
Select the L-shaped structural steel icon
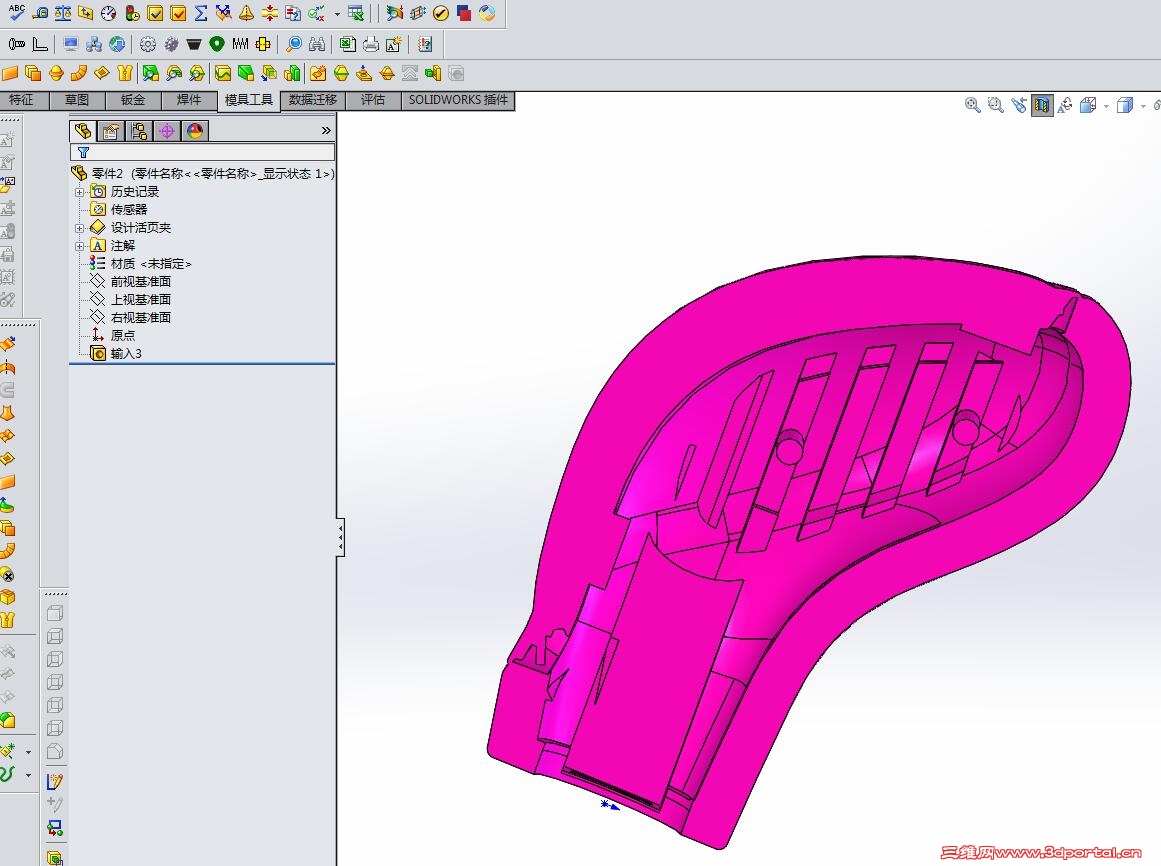tap(40, 44)
